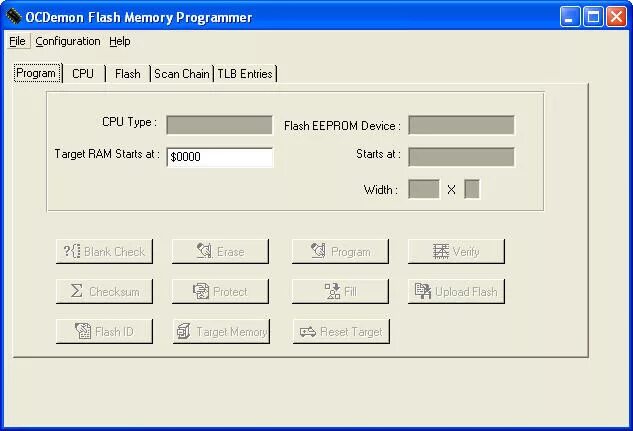Open the Scan Chain tab

182,74
